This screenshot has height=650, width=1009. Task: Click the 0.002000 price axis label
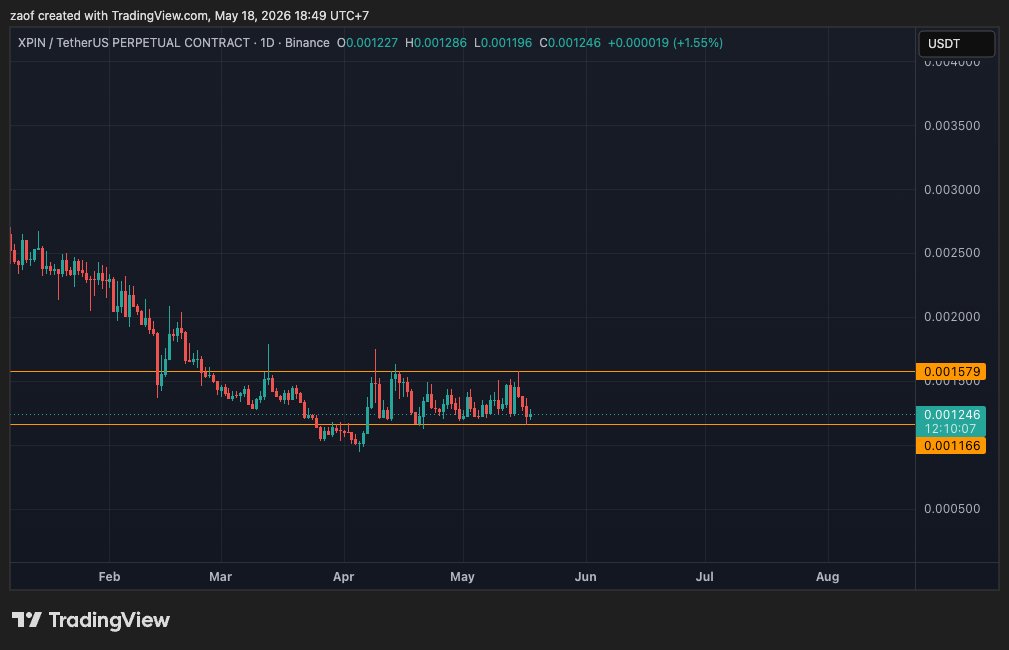click(952, 317)
